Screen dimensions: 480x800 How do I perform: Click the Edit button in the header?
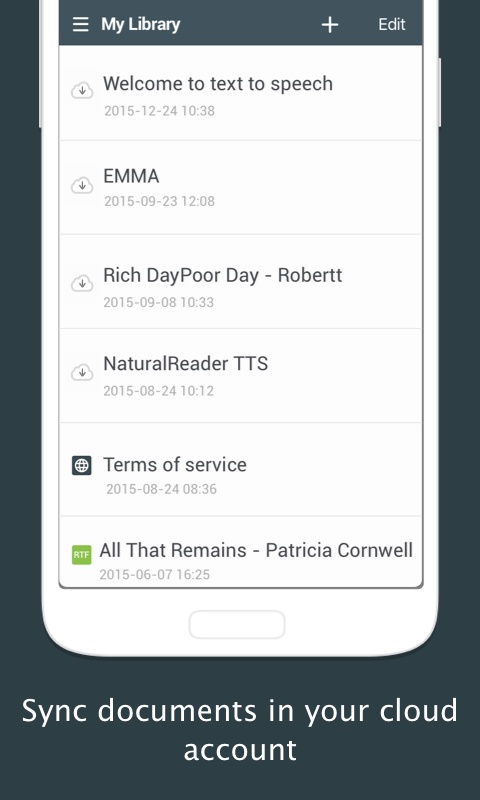(x=392, y=24)
